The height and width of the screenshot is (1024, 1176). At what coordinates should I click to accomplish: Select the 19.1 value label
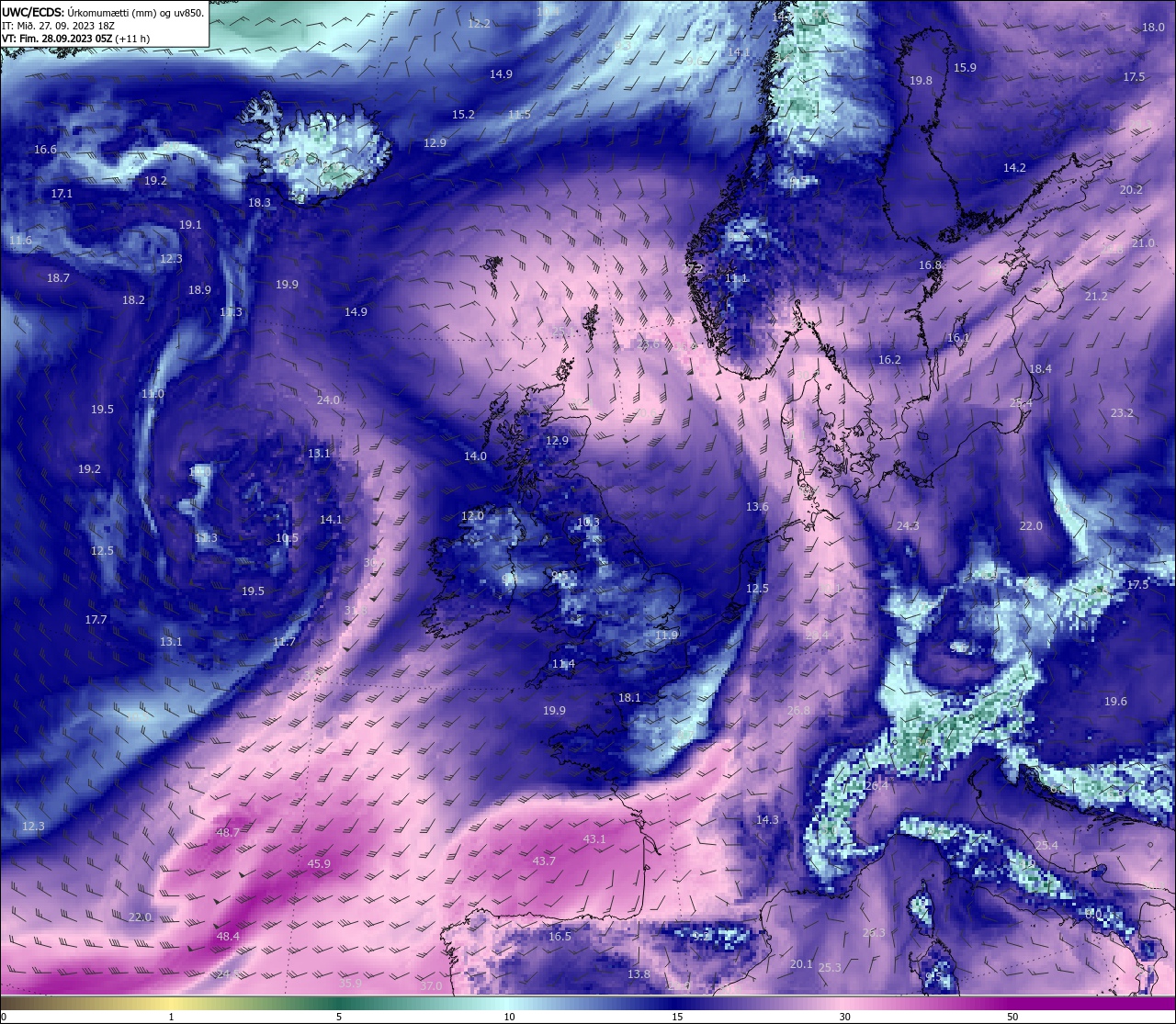click(x=190, y=225)
